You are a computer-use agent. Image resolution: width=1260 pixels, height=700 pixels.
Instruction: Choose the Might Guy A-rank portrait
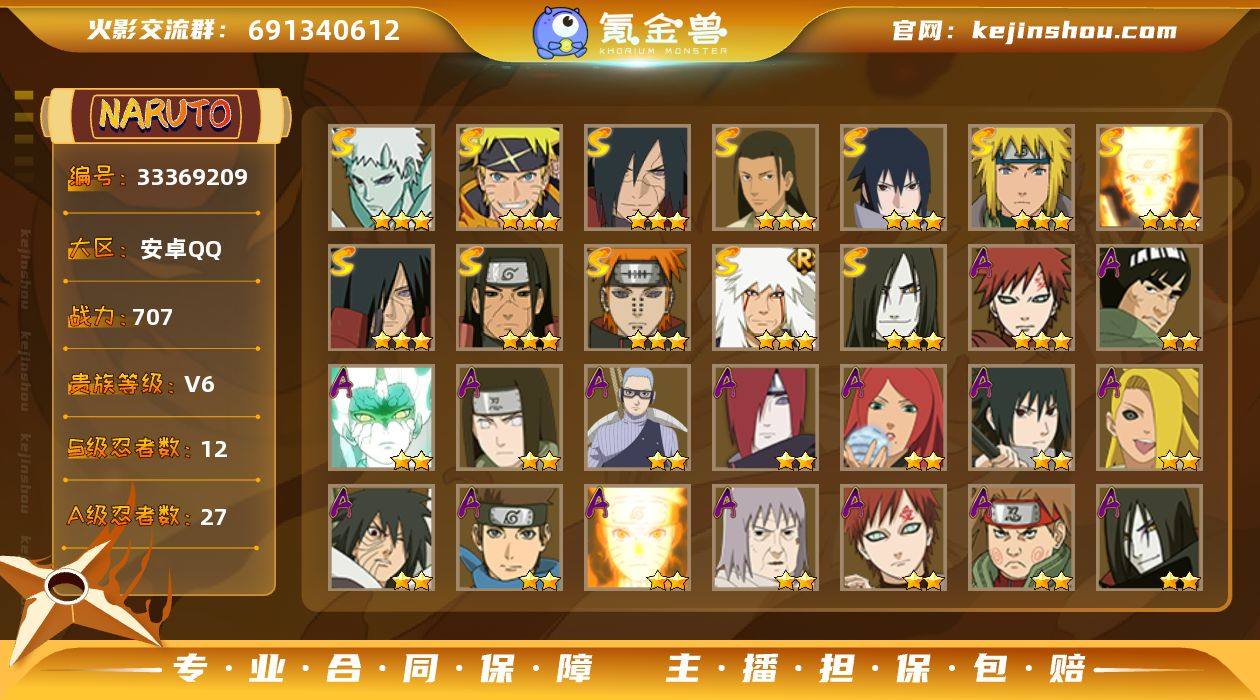tap(1149, 298)
